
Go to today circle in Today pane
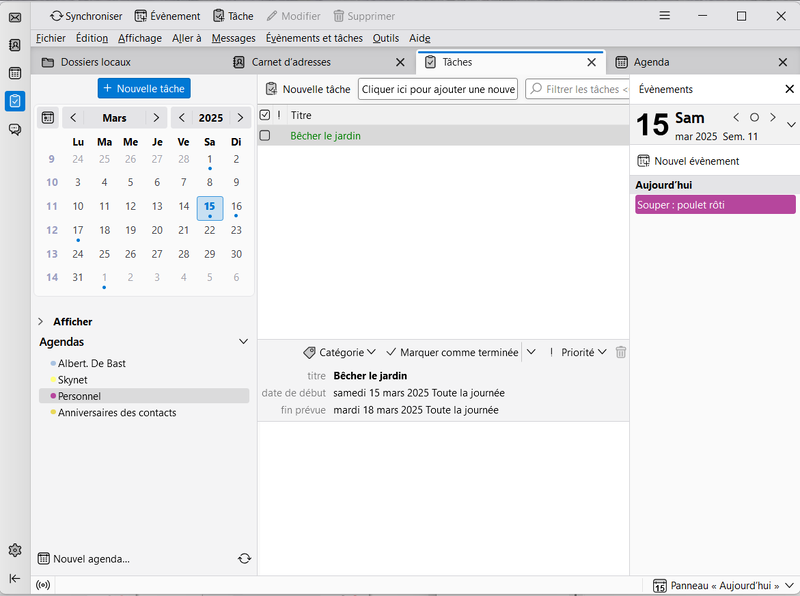click(754, 117)
